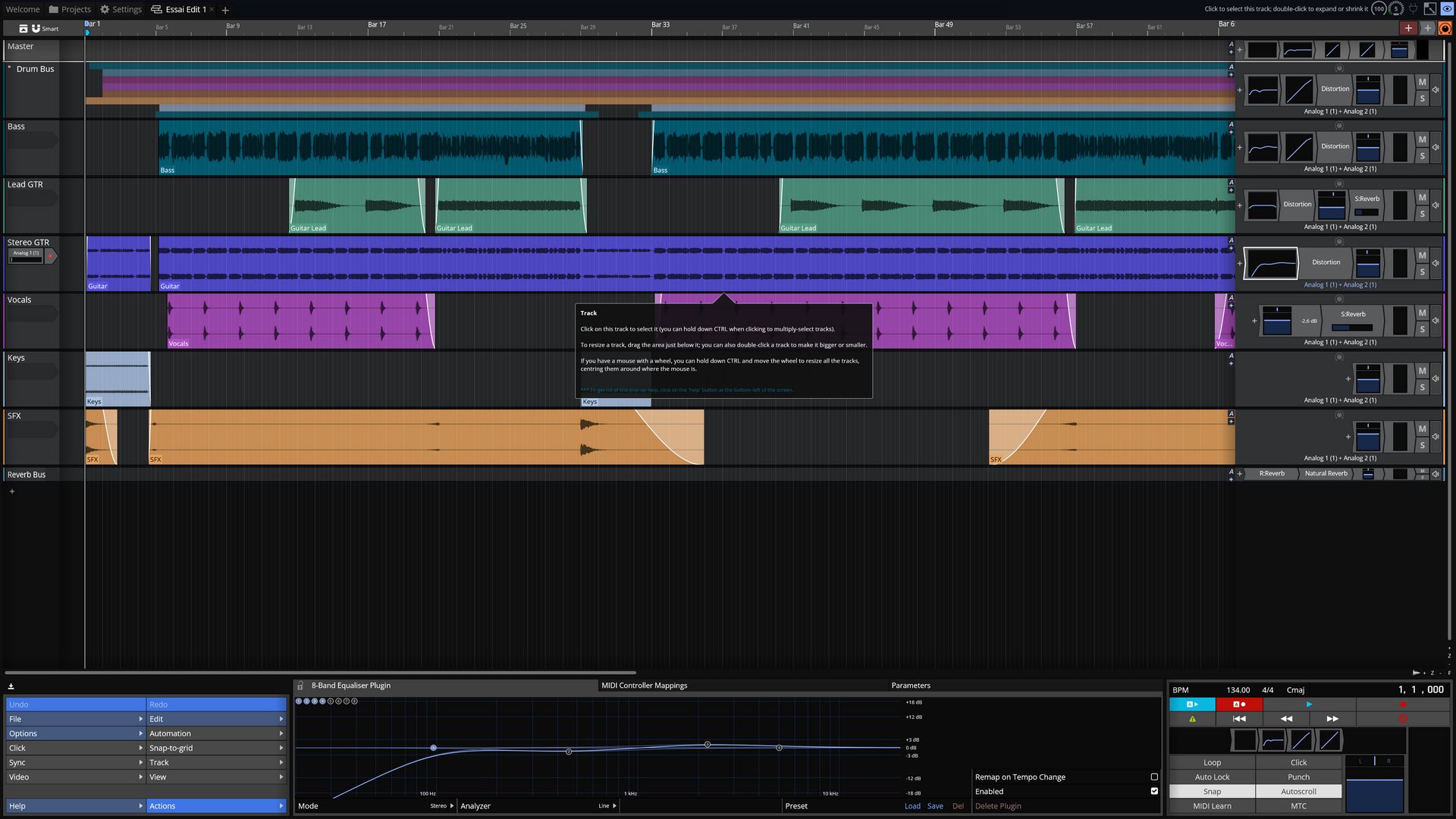1456x819 pixels.
Task: Disable the Snap toggle
Action: pyautogui.click(x=1212, y=791)
